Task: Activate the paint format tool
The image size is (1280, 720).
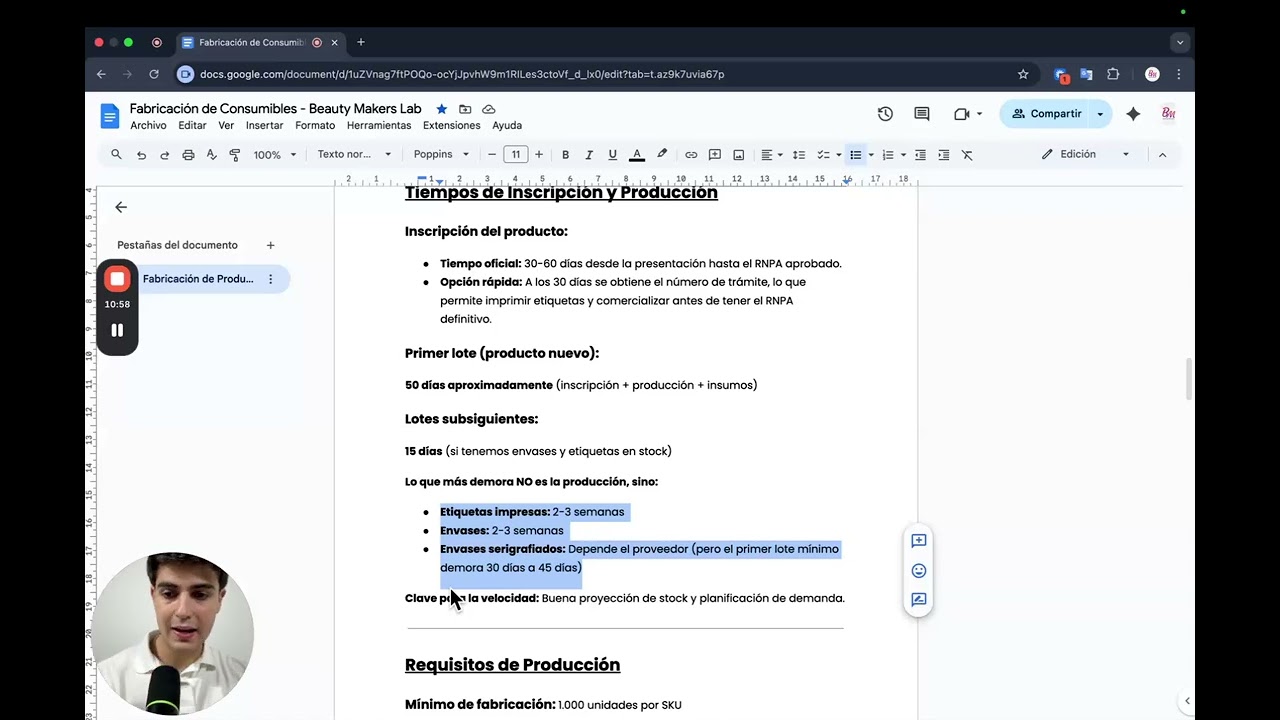Action: [x=235, y=155]
